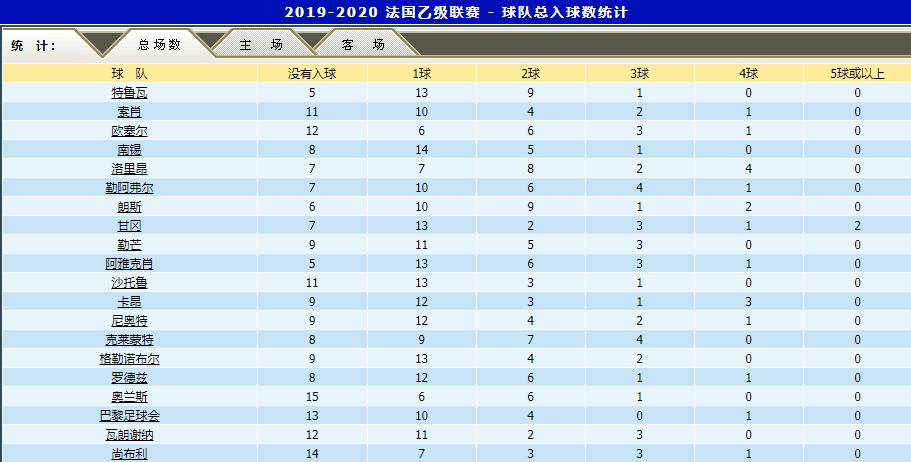911x462 pixels.
Task: Open the 南锡 team link
Action: pyautogui.click(x=129, y=150)
